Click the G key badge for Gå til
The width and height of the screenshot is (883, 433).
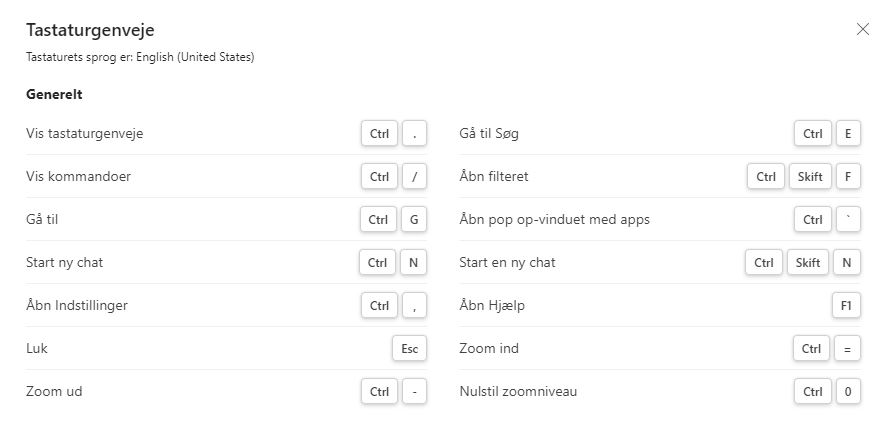pyautogui.click(x=414, y=219)
